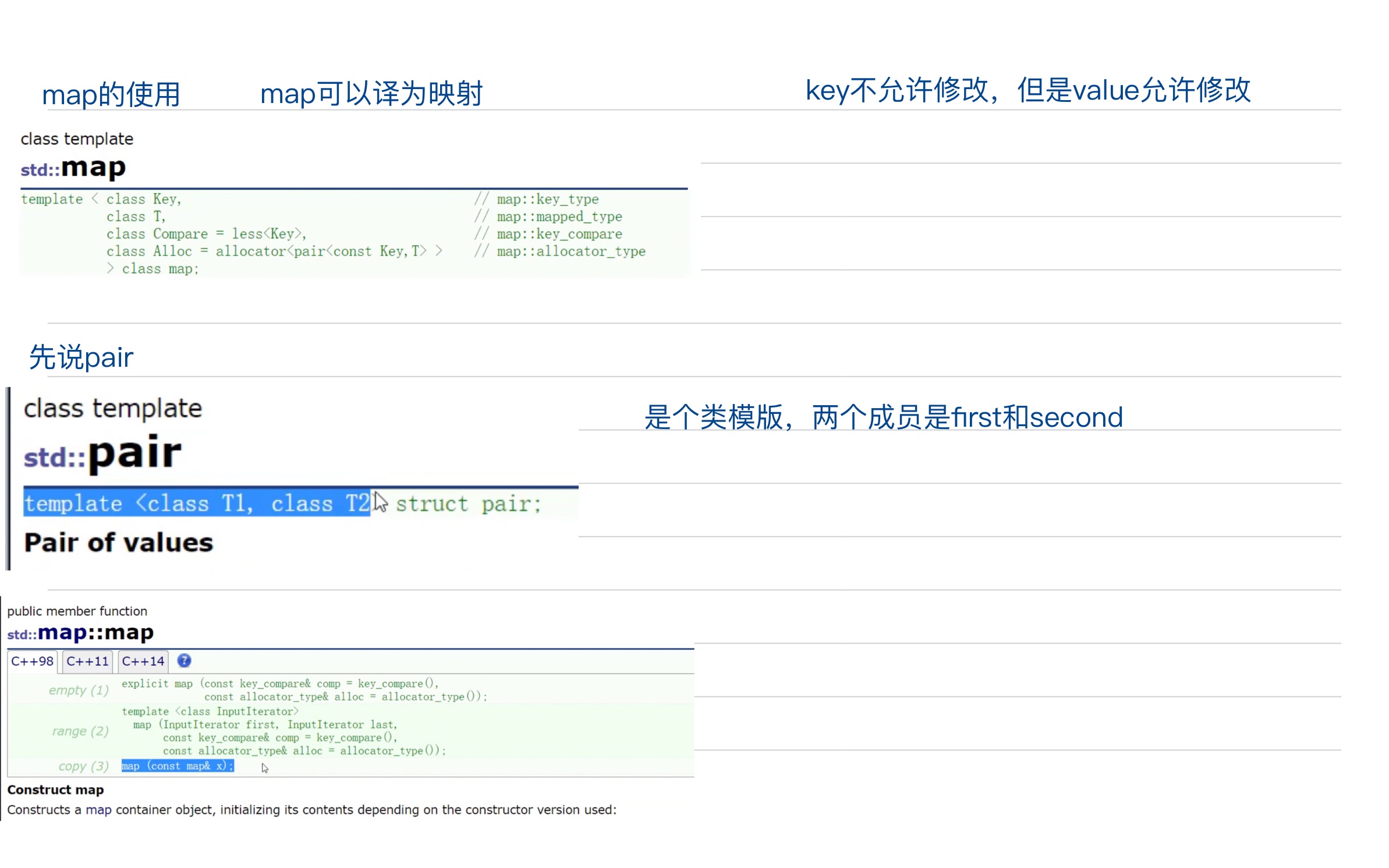Click the 'map的使用' heading text

point(111,94)
